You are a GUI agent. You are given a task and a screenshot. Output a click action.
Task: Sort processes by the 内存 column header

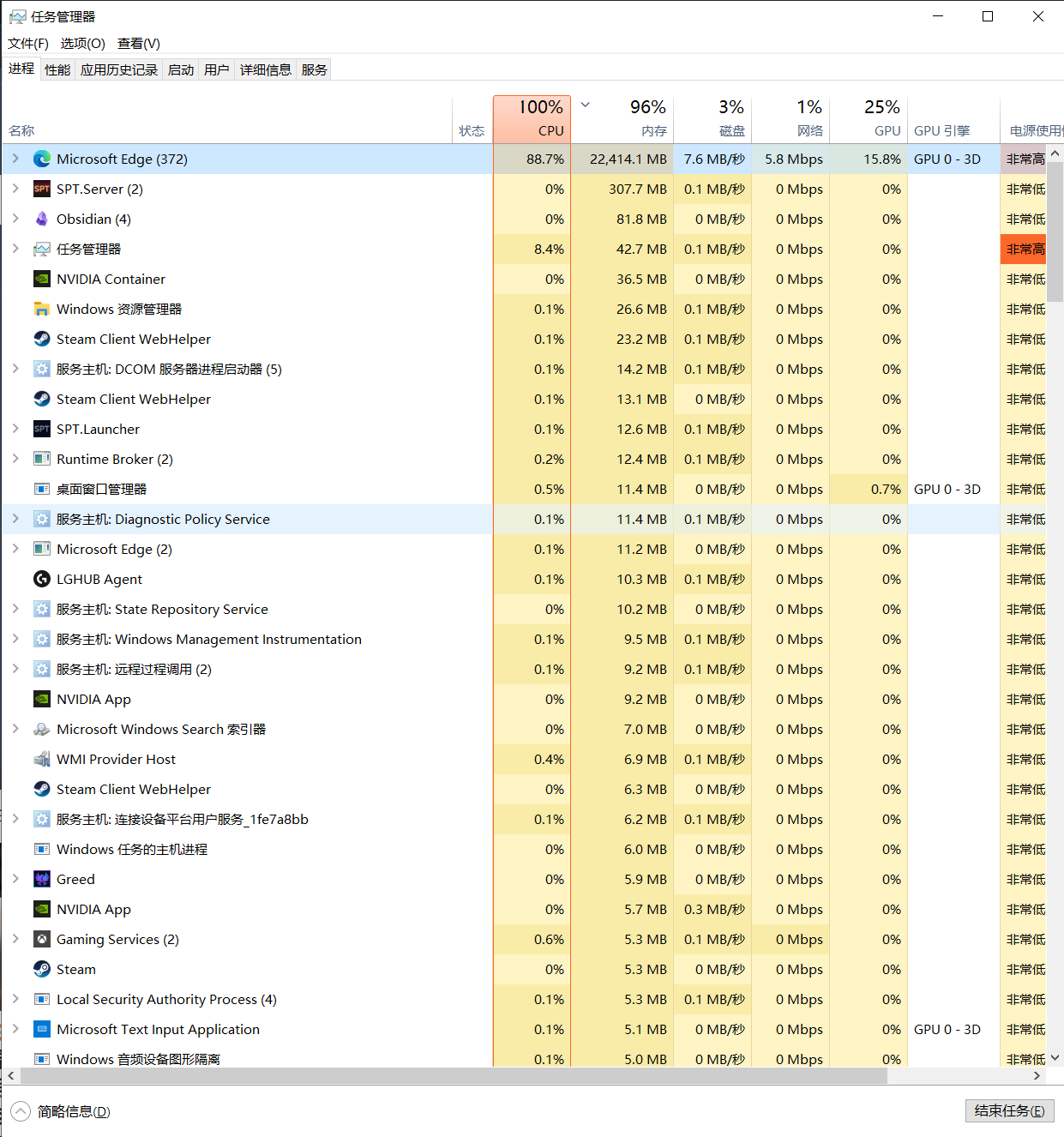[x=622, y=119]
